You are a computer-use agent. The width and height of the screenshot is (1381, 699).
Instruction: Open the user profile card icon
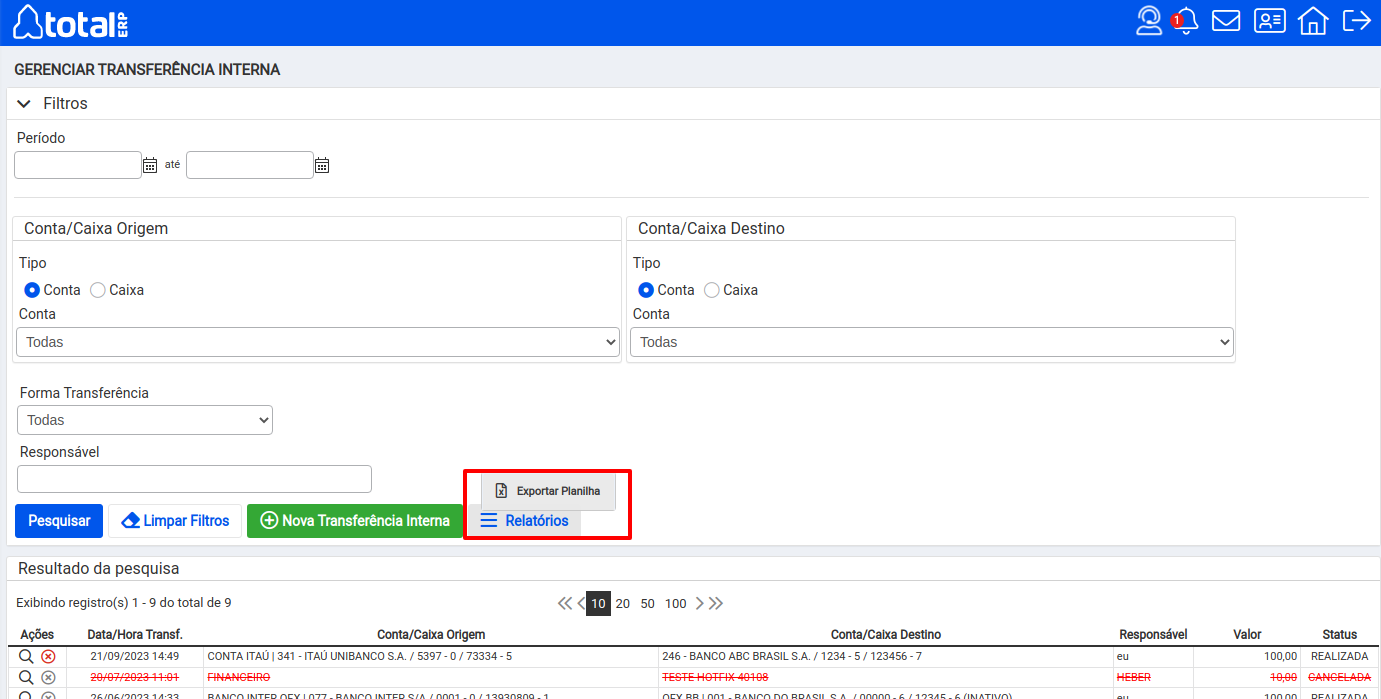pos(1269,21)
